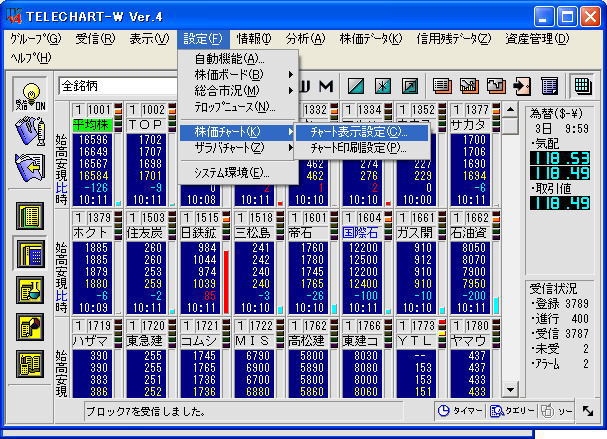The height and width of the screenshot is (439, 607).
Task: Select the 住友炭 stock cell
Action: [x=146, y=233]
